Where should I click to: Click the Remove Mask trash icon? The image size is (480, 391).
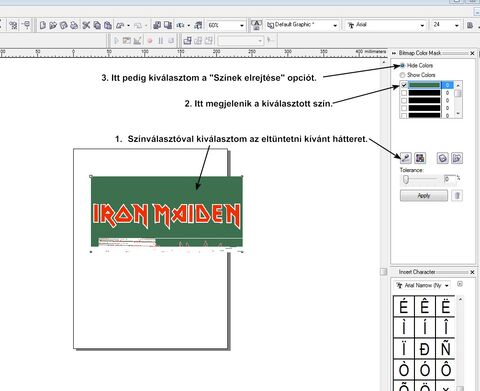click(x=457, y=195)
